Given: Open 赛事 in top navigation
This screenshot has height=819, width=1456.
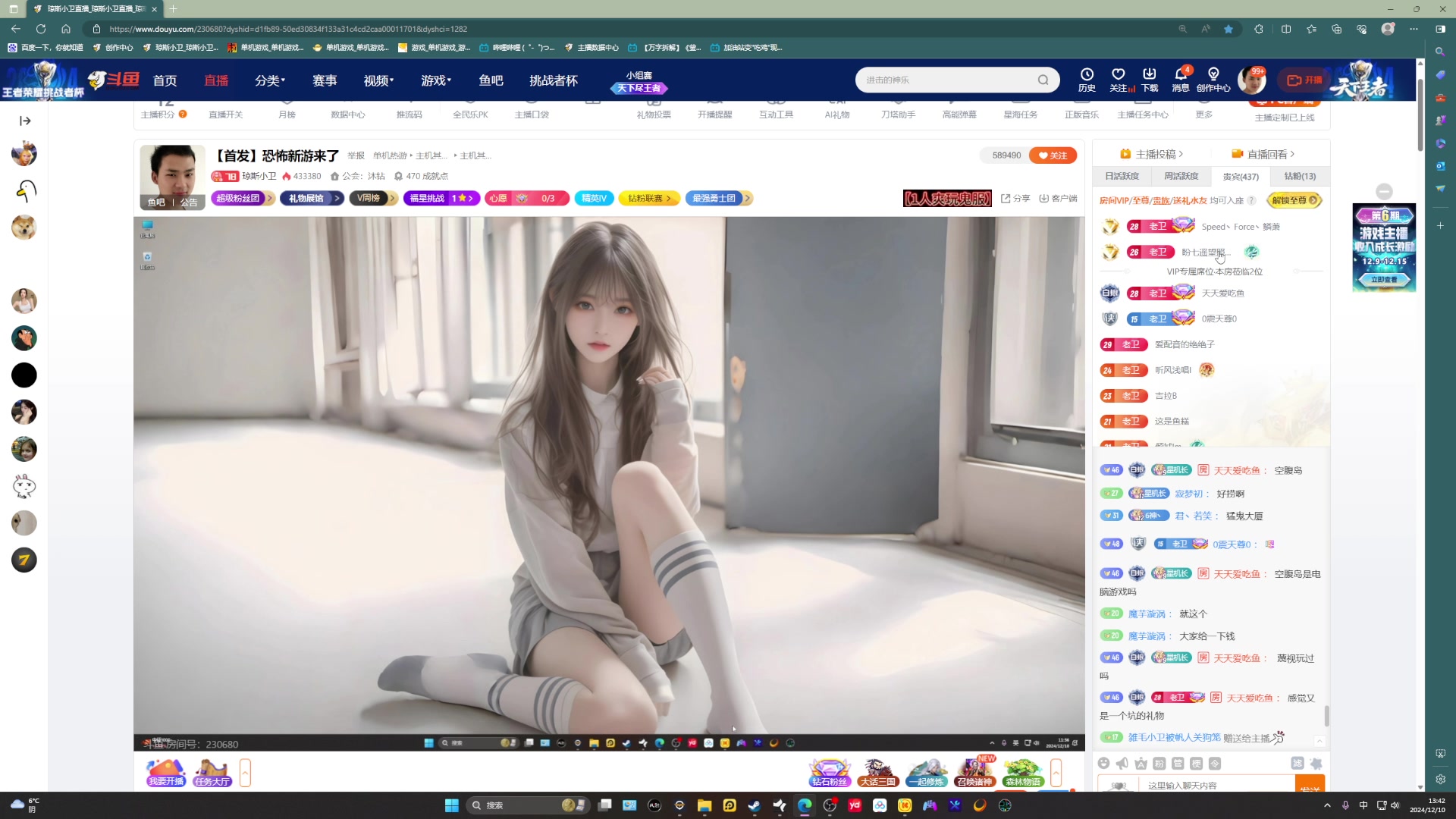Looking at the screenshot, I should point(325,80).
